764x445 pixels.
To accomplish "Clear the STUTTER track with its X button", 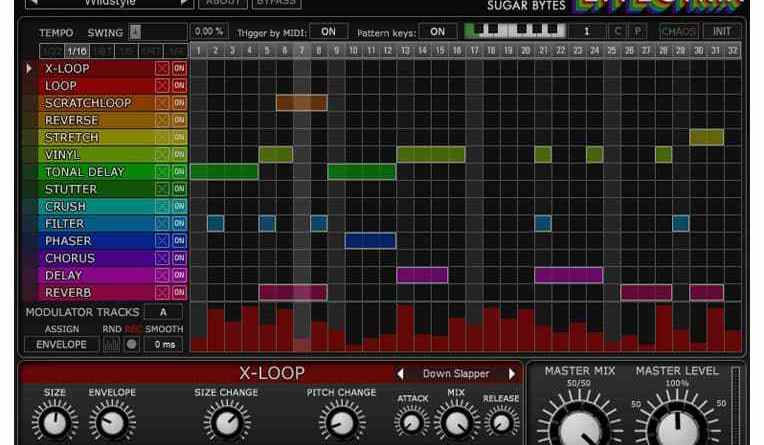I will coord(162,189).
